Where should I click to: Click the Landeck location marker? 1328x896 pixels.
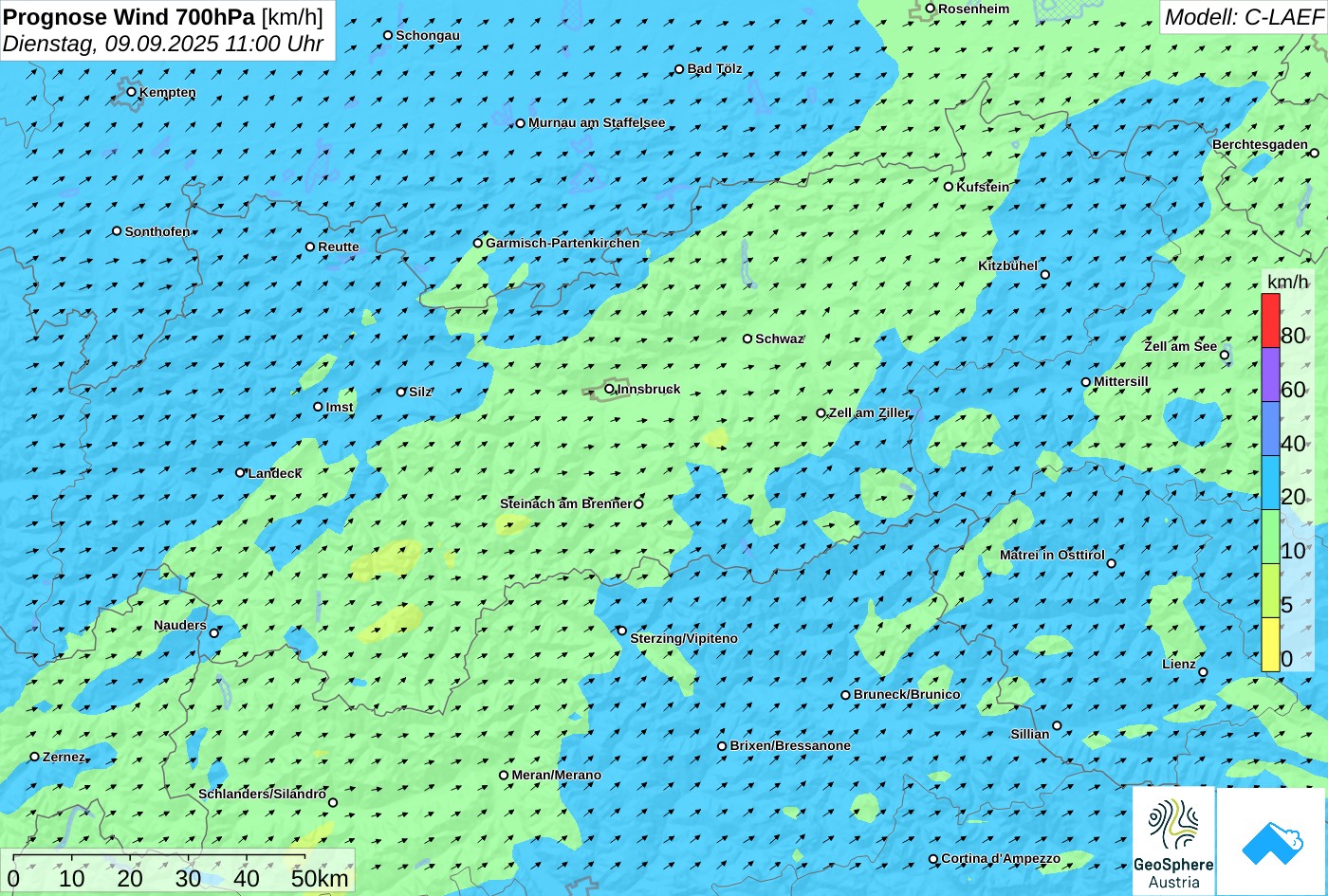(240, 472)
